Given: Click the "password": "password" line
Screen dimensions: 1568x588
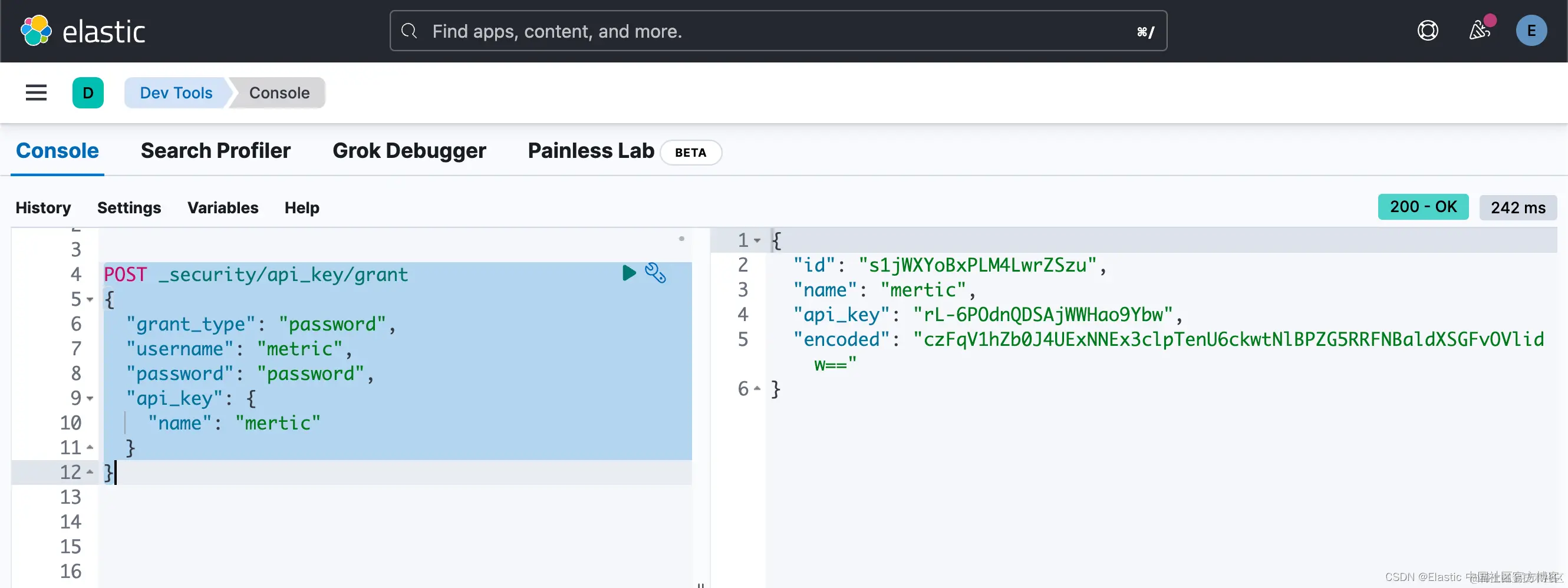Looking at the screenshot, I should coord(250,374).
